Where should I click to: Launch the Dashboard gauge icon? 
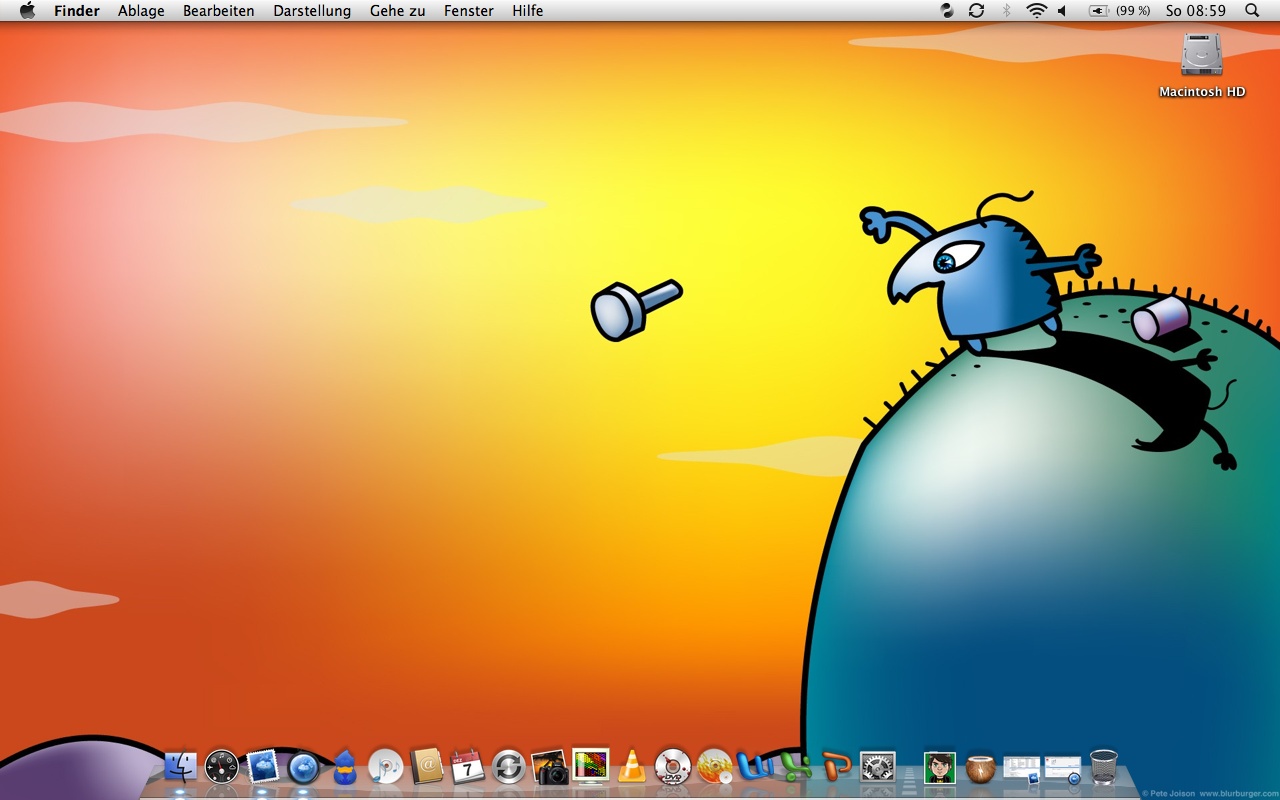coord(221,767)
